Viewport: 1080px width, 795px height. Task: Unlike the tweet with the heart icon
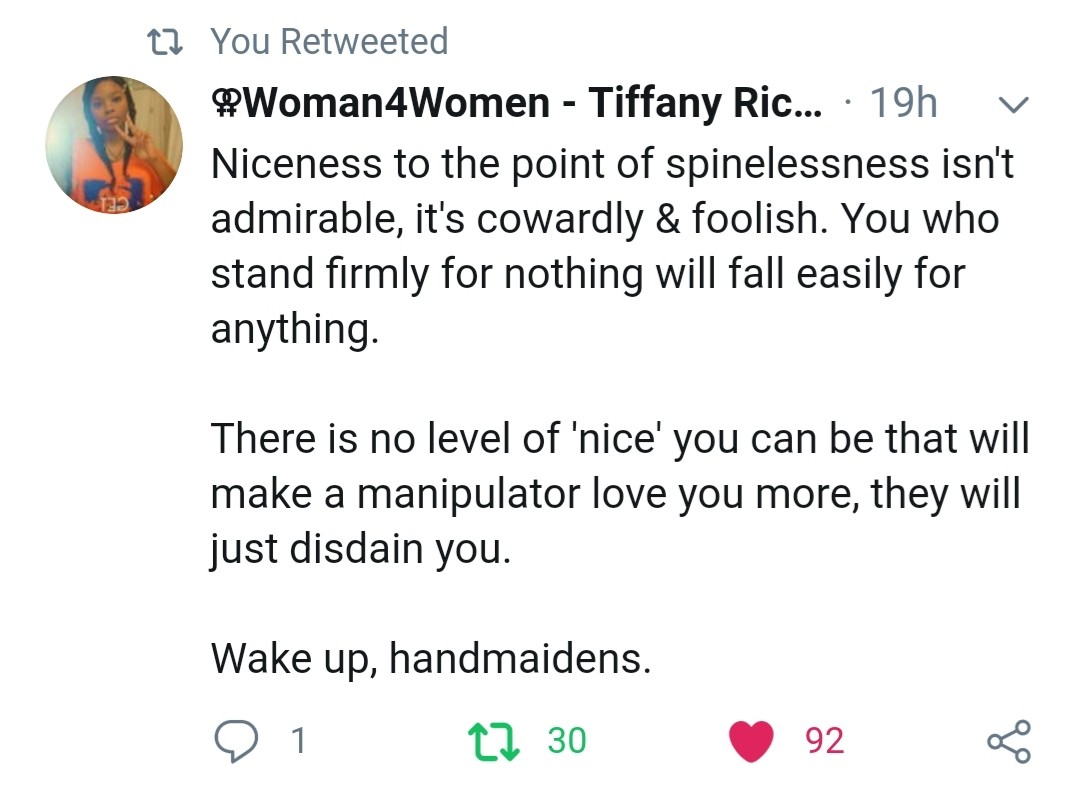pos(752,741)
